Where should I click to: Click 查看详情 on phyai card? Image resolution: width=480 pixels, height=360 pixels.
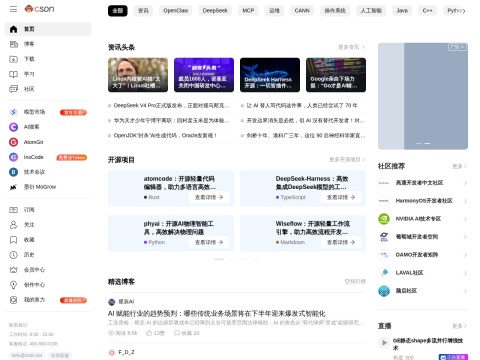[x=209, y=242]
